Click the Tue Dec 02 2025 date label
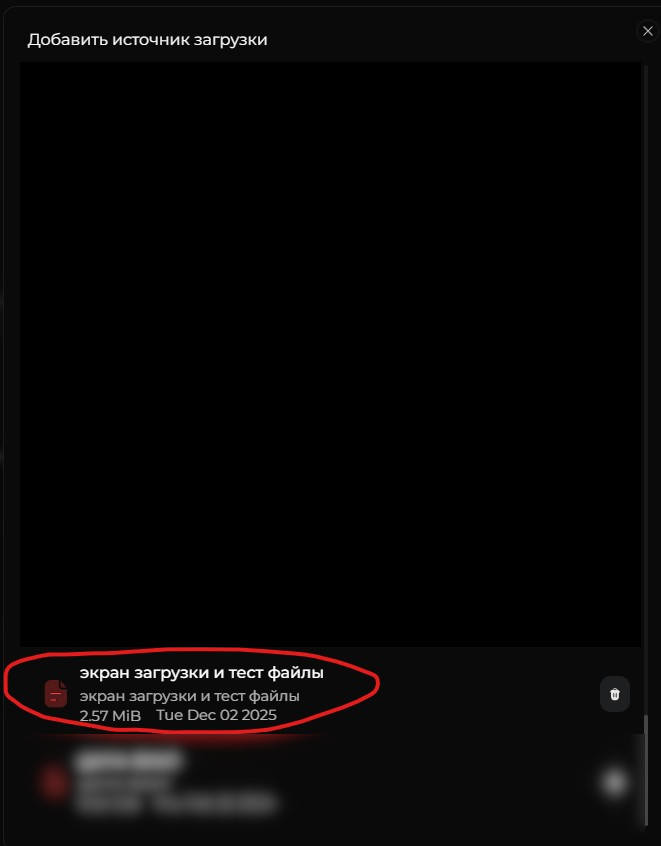Screen dimensions: 661x846 point(216,715)
